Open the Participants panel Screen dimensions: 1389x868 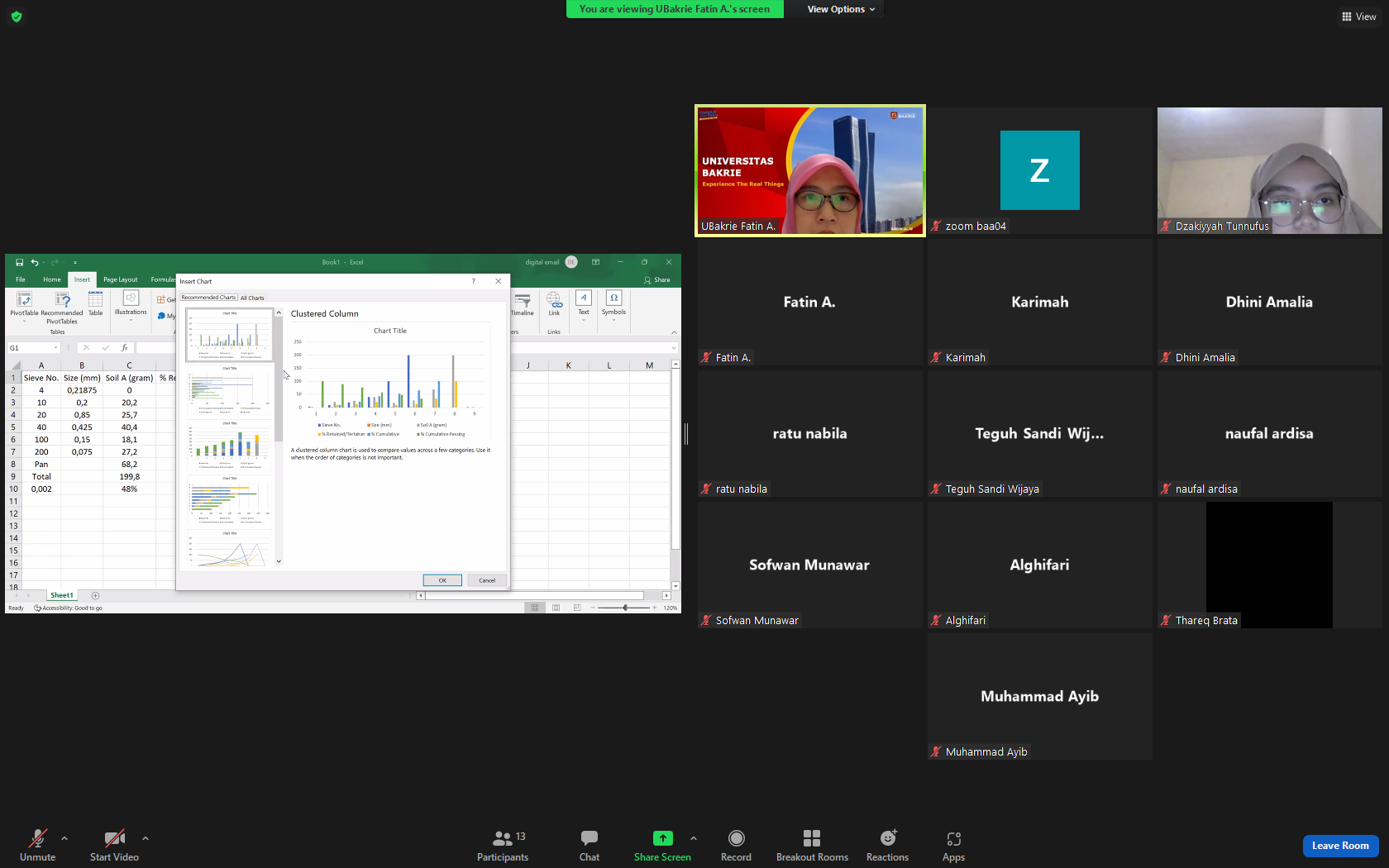(x=503, y=845)
